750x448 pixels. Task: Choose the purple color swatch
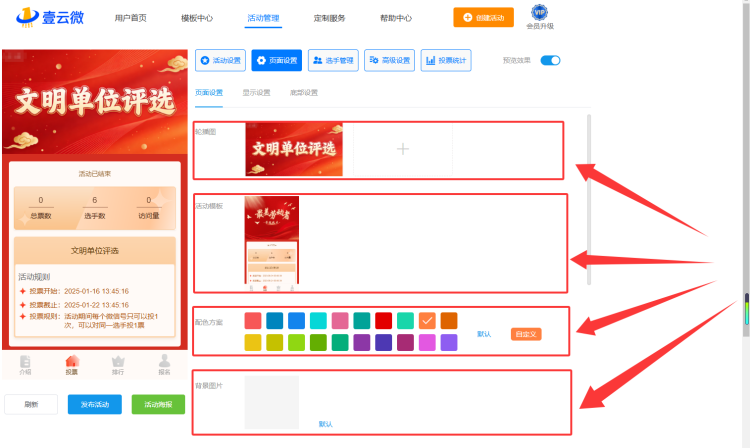coord(362,342)
